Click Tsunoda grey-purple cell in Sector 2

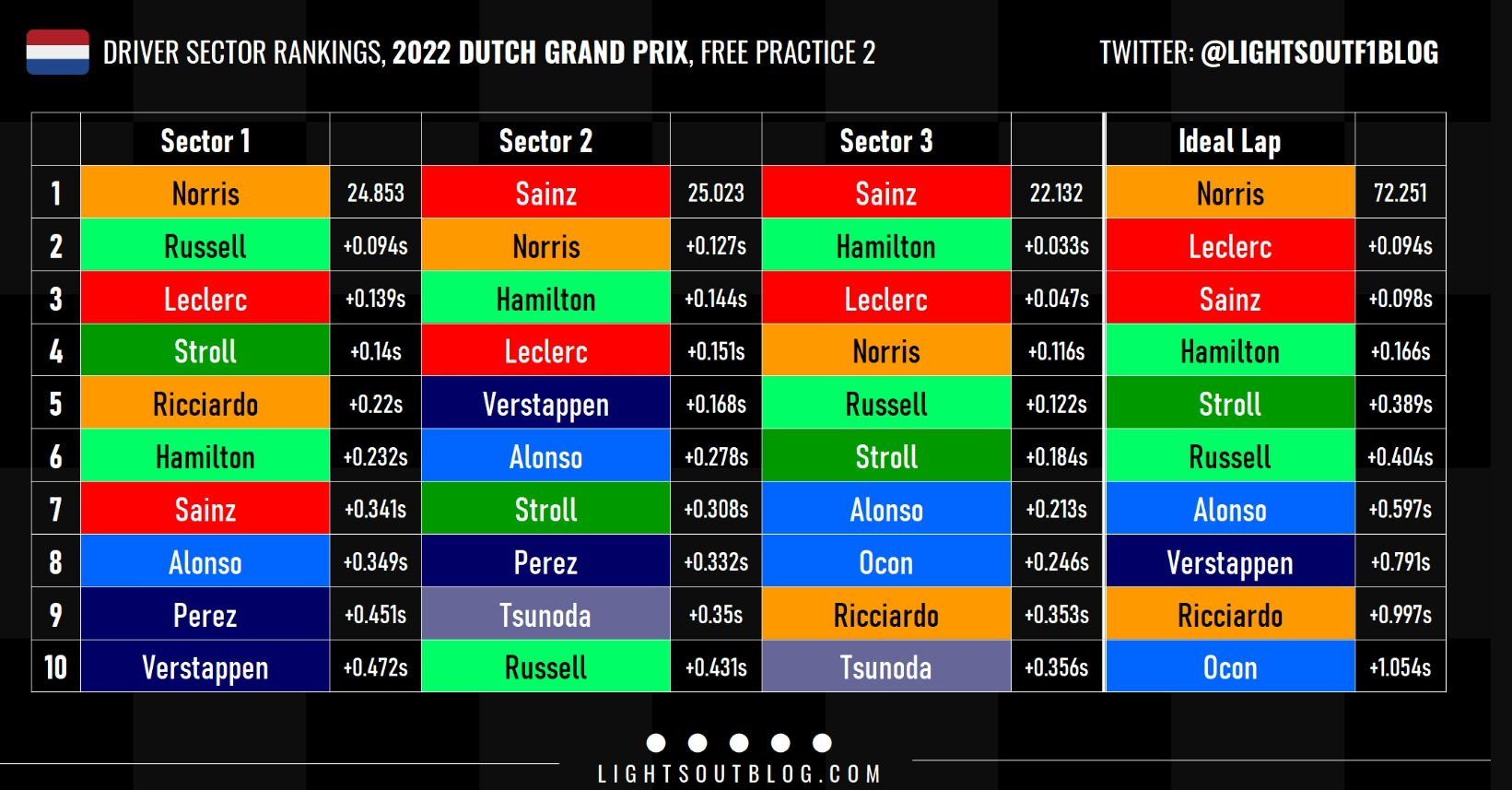[x=545, y=614]
